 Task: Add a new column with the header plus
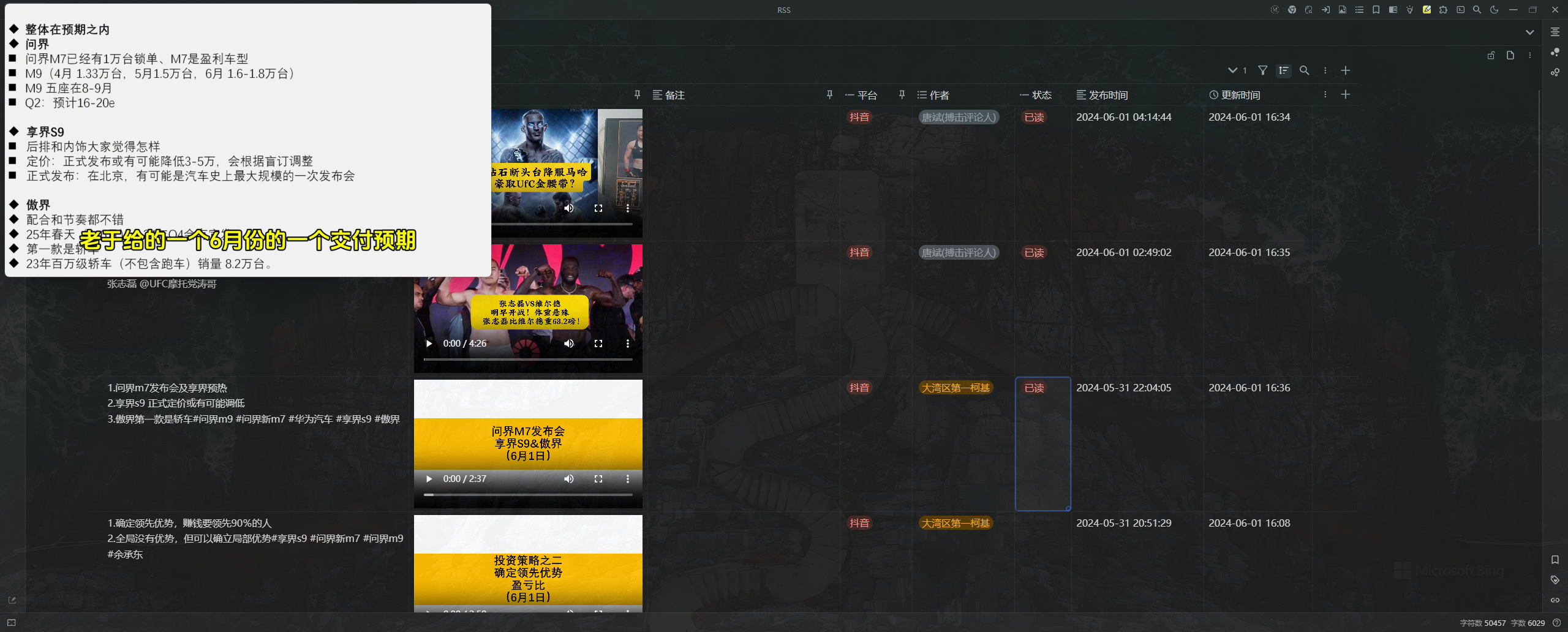pos(1346,94)
